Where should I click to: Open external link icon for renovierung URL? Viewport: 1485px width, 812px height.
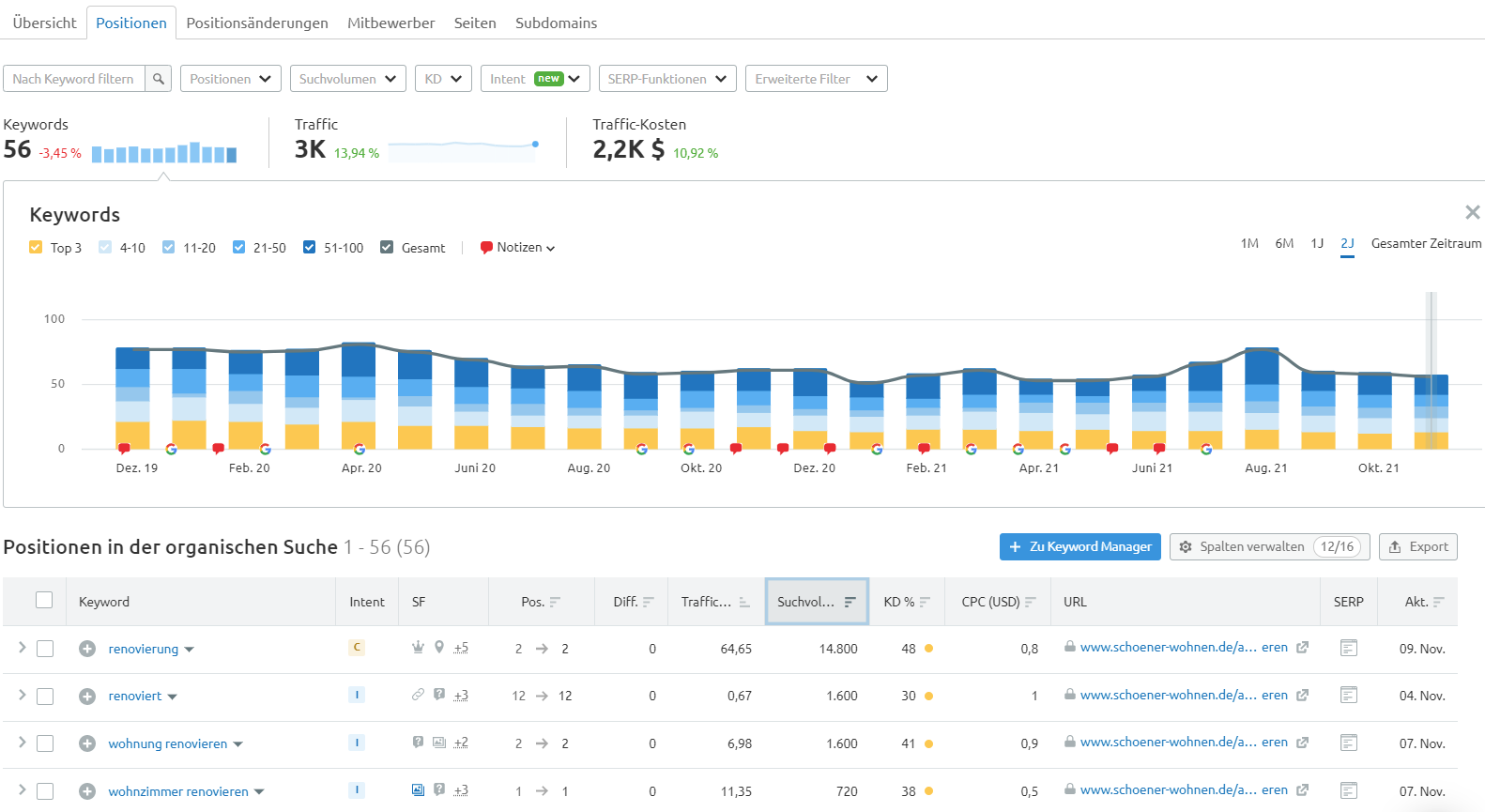click(x=1302, y=648)
